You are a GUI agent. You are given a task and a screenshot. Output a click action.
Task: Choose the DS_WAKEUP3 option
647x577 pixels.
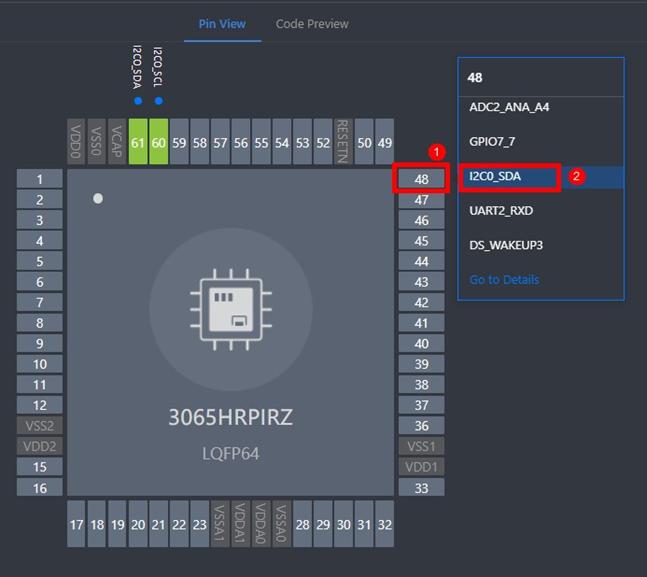506,245
